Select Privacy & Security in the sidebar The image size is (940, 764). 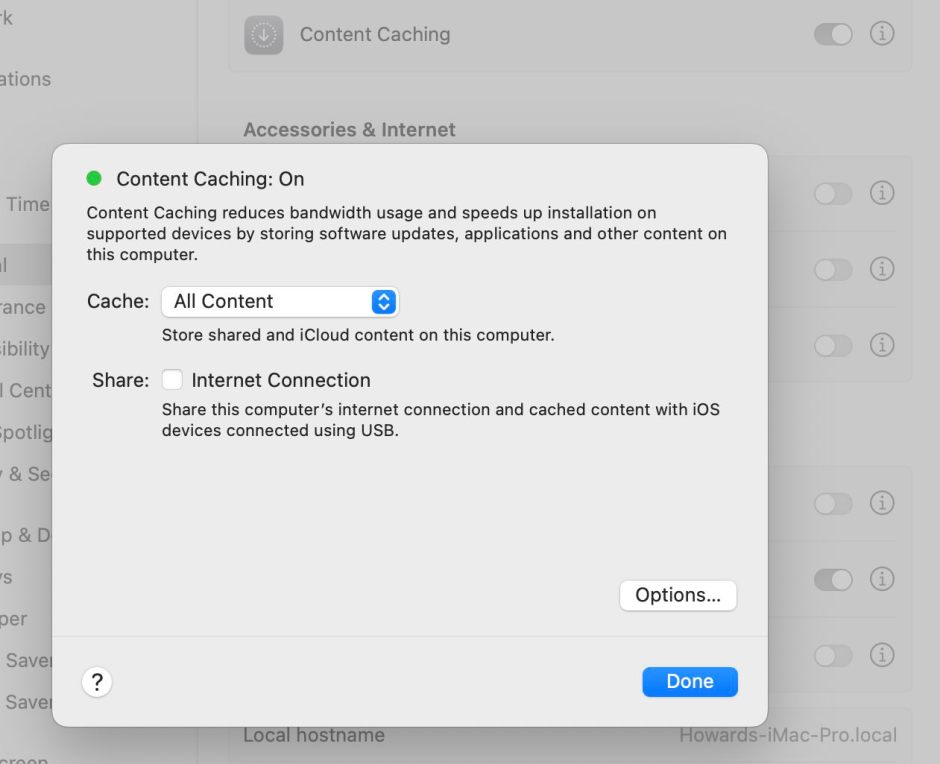pyautogui.click(x=25, y=473)
